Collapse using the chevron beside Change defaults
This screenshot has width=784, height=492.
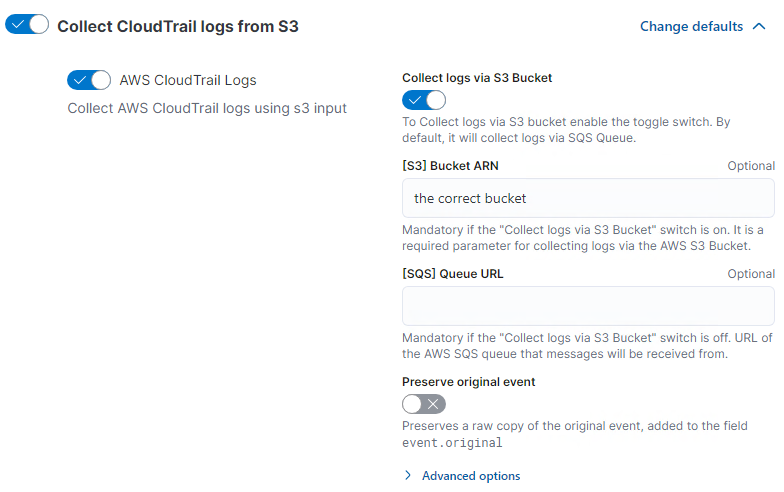point(758,26)
